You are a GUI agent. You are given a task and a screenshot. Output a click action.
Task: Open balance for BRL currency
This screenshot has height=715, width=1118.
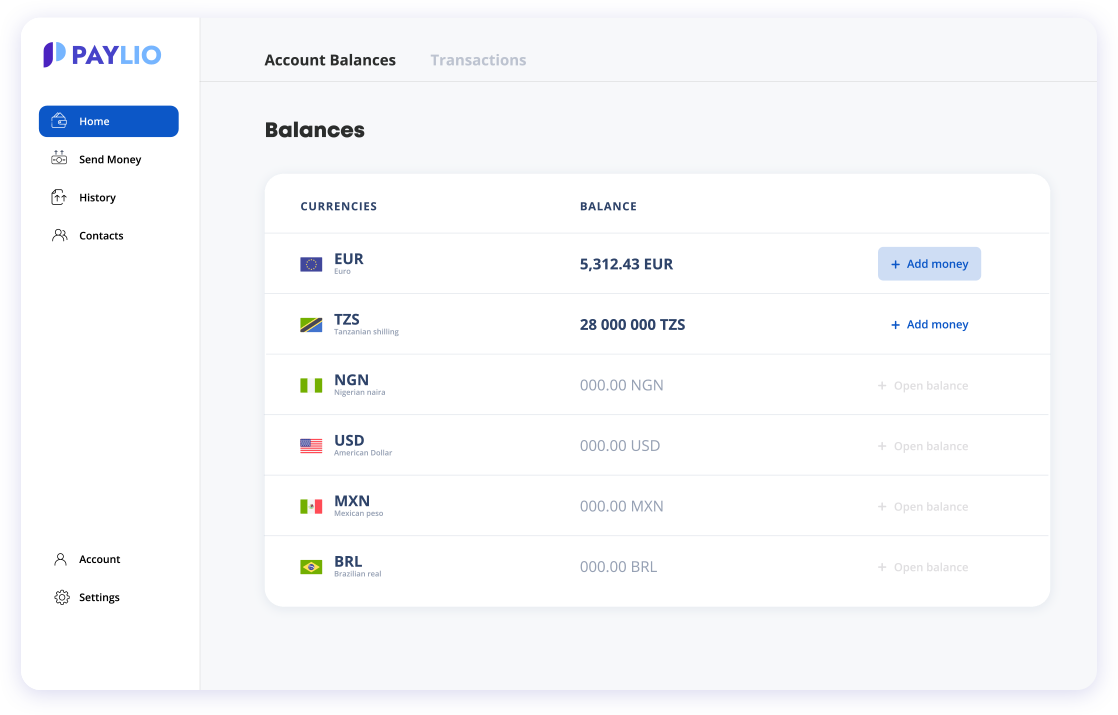923,567
